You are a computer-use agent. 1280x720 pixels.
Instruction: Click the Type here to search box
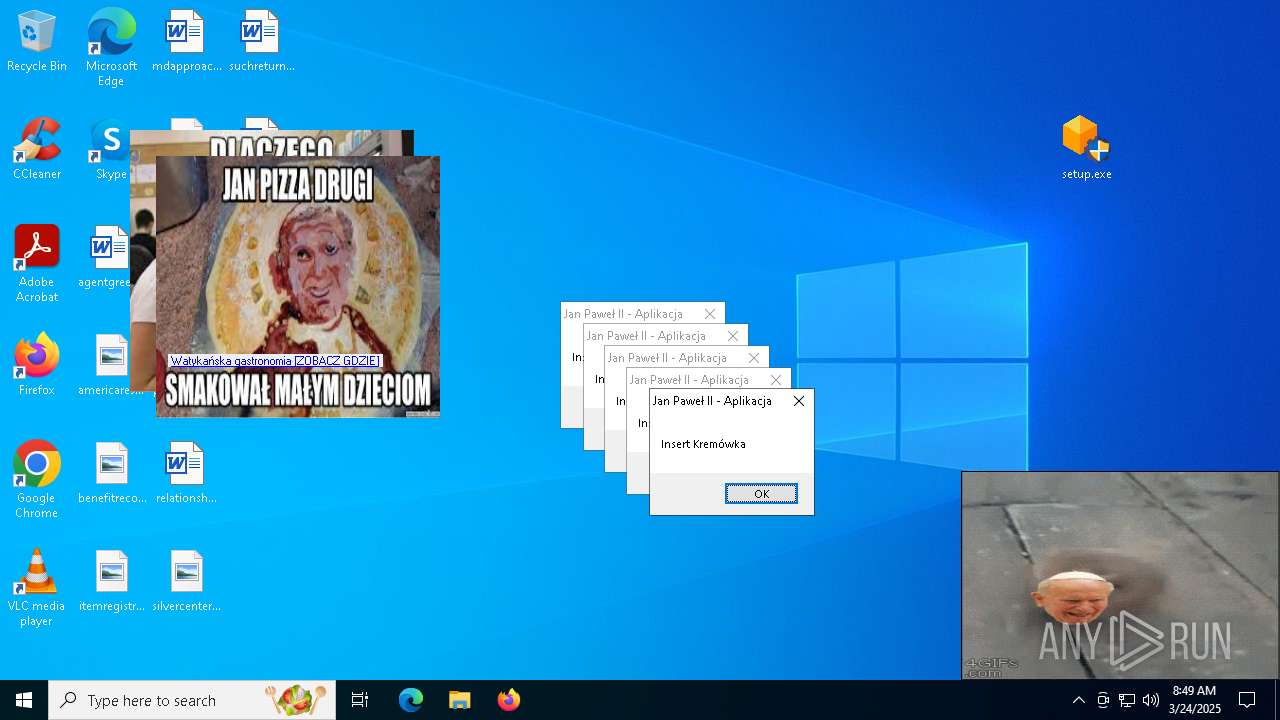pyautogui.click(x=192, y=700)
